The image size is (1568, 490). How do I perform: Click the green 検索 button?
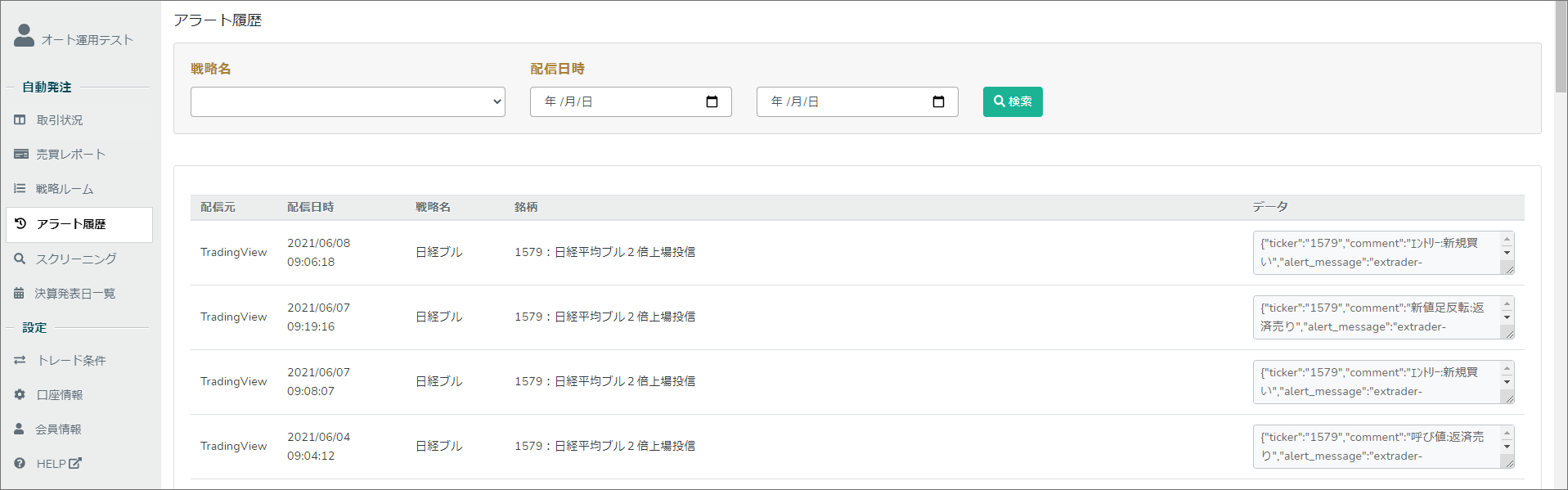(1013, 101)
